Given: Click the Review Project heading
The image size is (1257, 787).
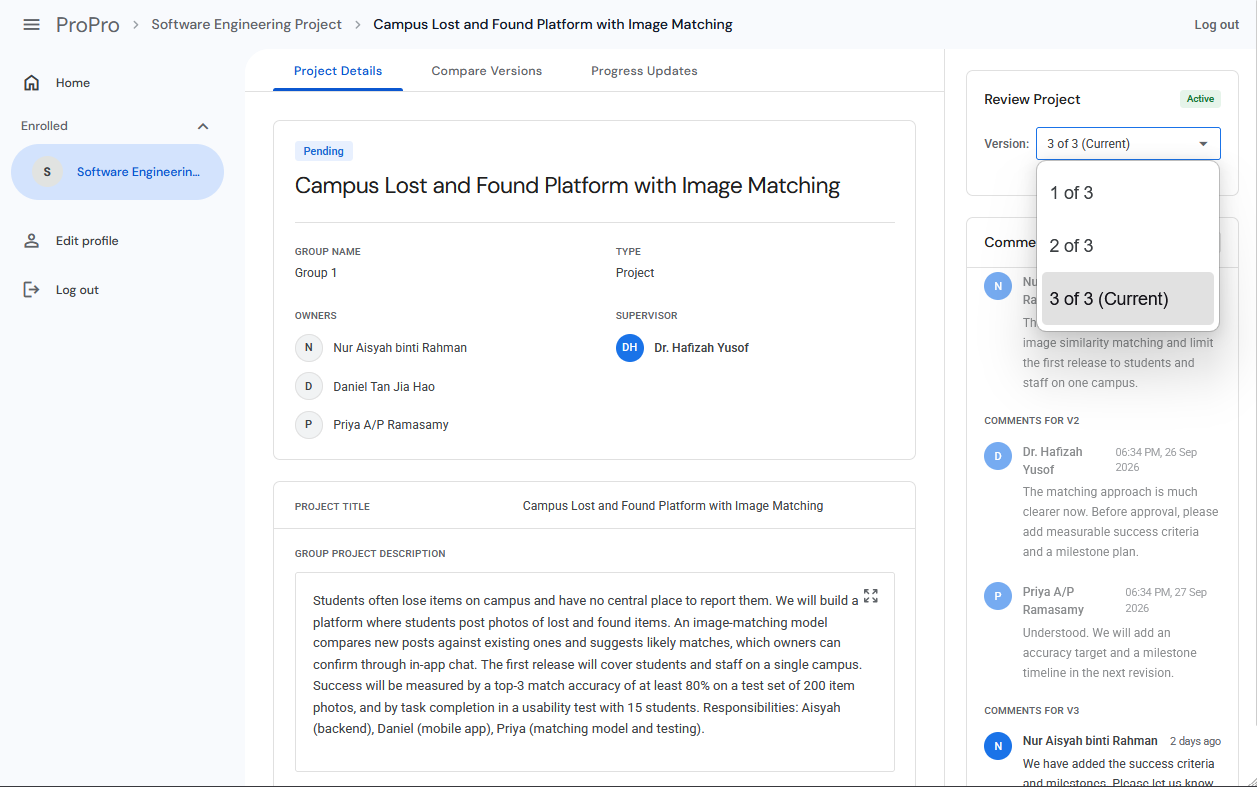Looking at the screenshot, I should click(x=1032, y=99).
